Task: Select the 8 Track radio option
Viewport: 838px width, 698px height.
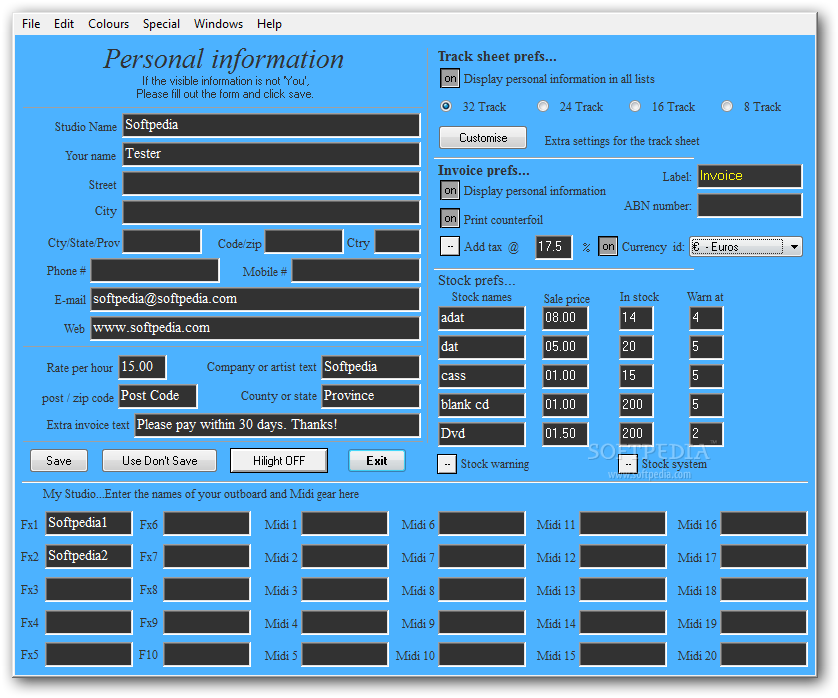Action: [x=727, y=106]
